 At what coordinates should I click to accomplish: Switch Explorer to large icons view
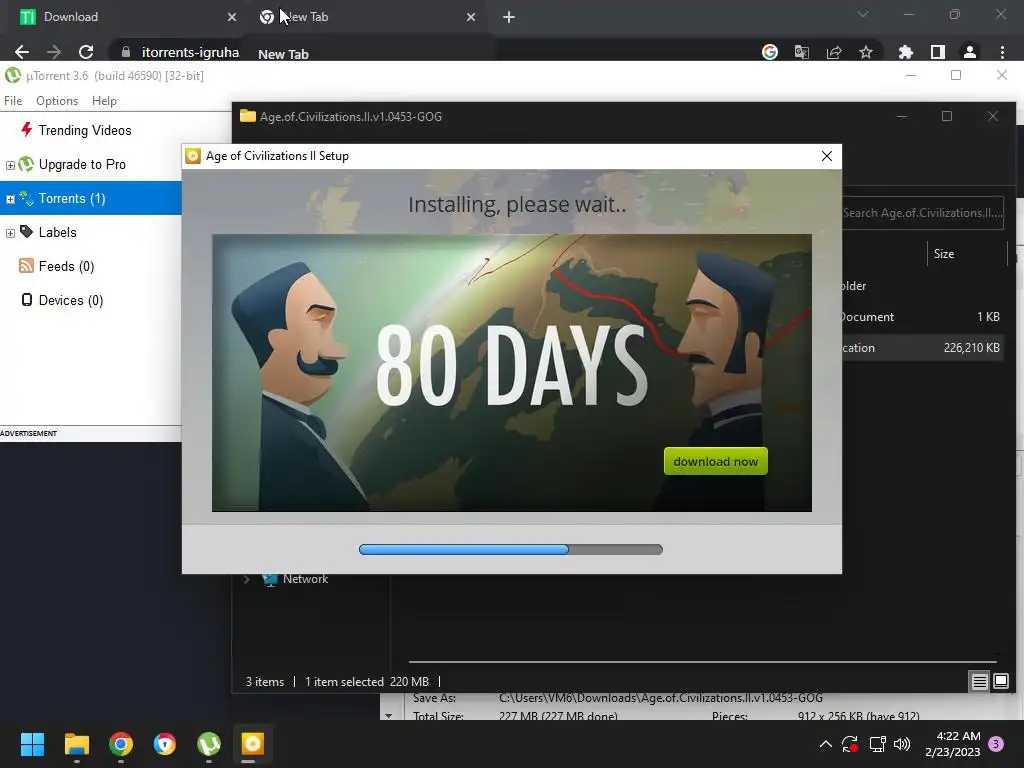click(x=1001, y=682)
